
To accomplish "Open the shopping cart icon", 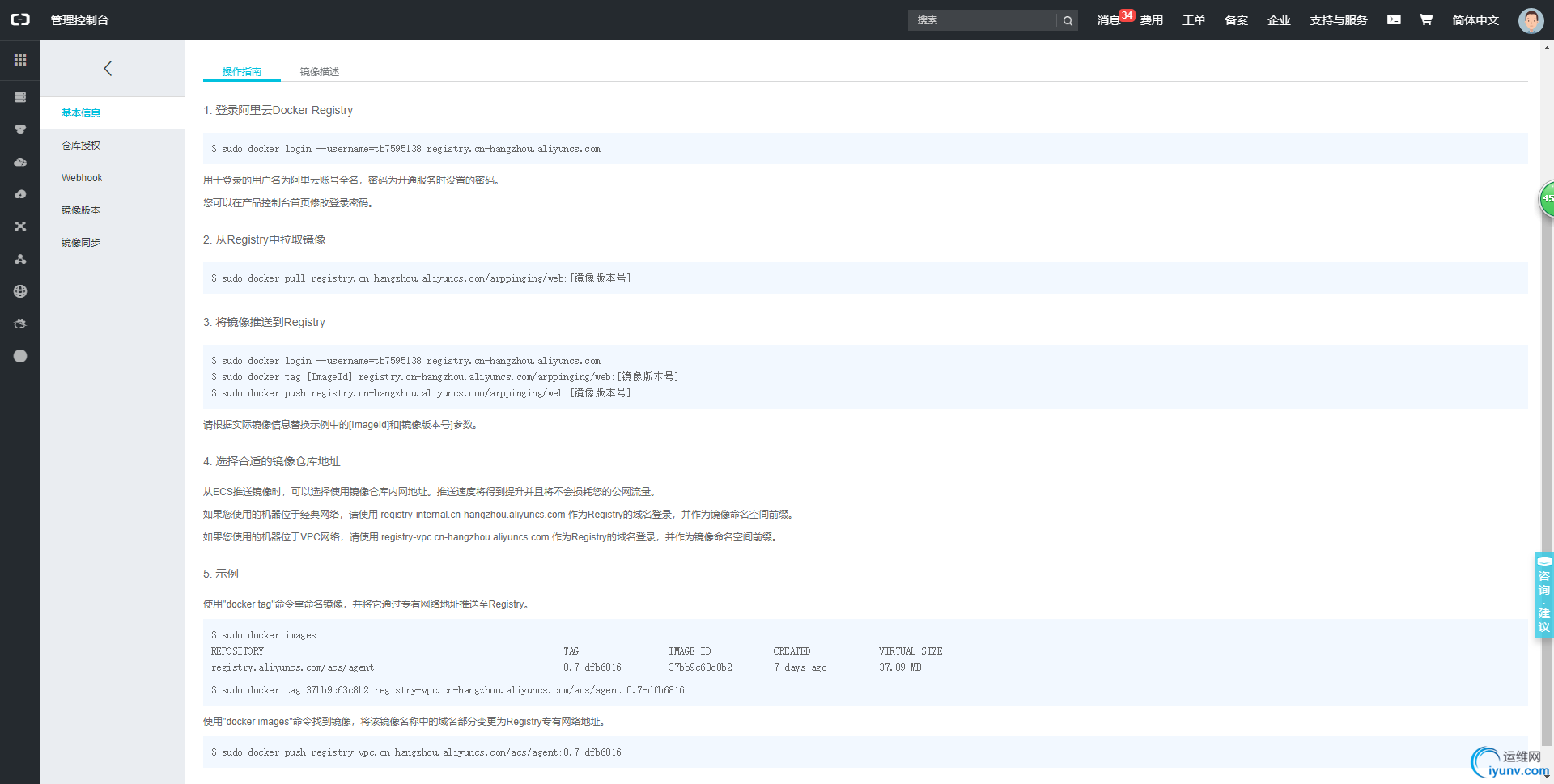I will pos(1426,19).
